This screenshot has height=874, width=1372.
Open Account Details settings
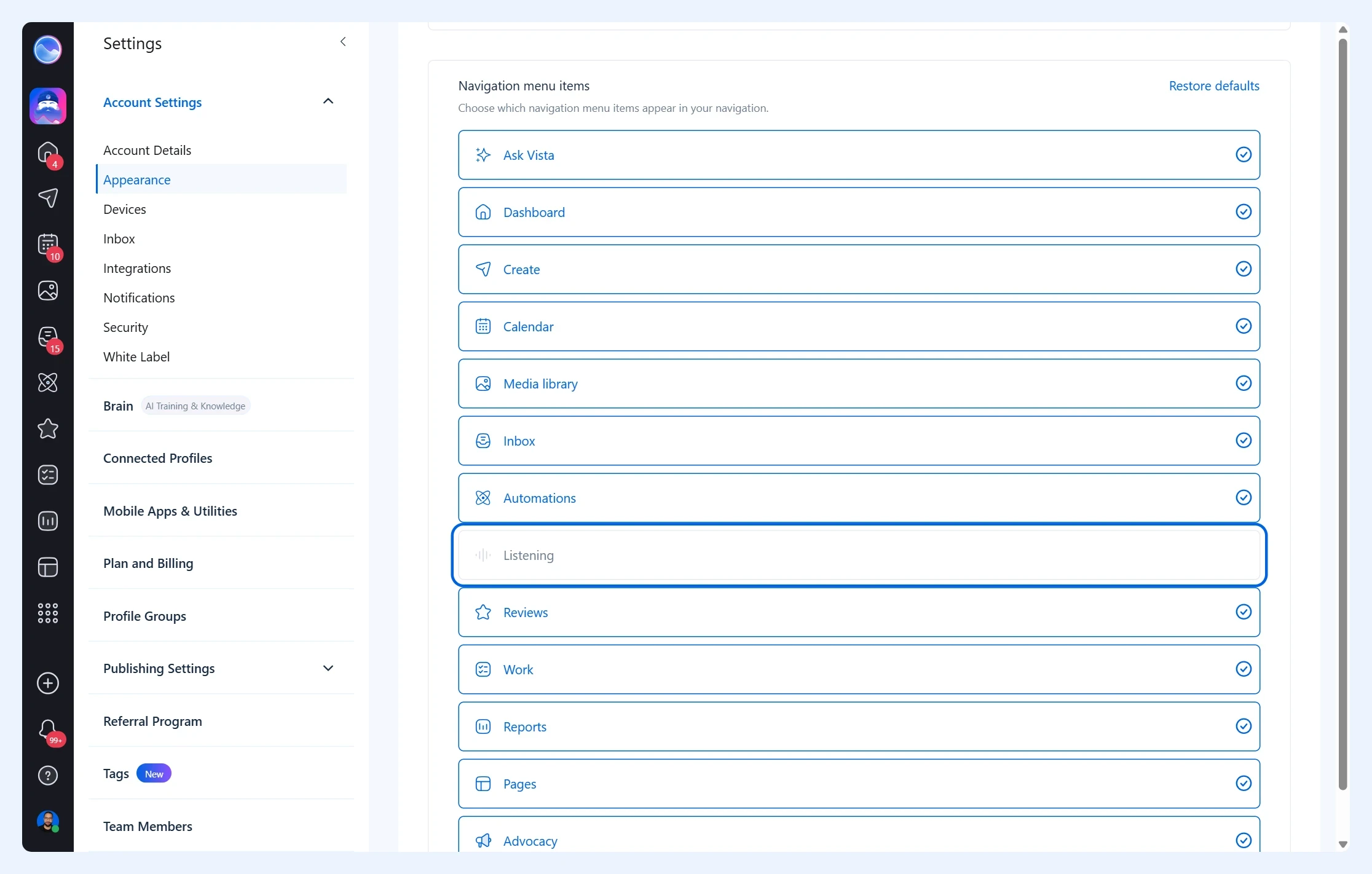click(147, 150)
